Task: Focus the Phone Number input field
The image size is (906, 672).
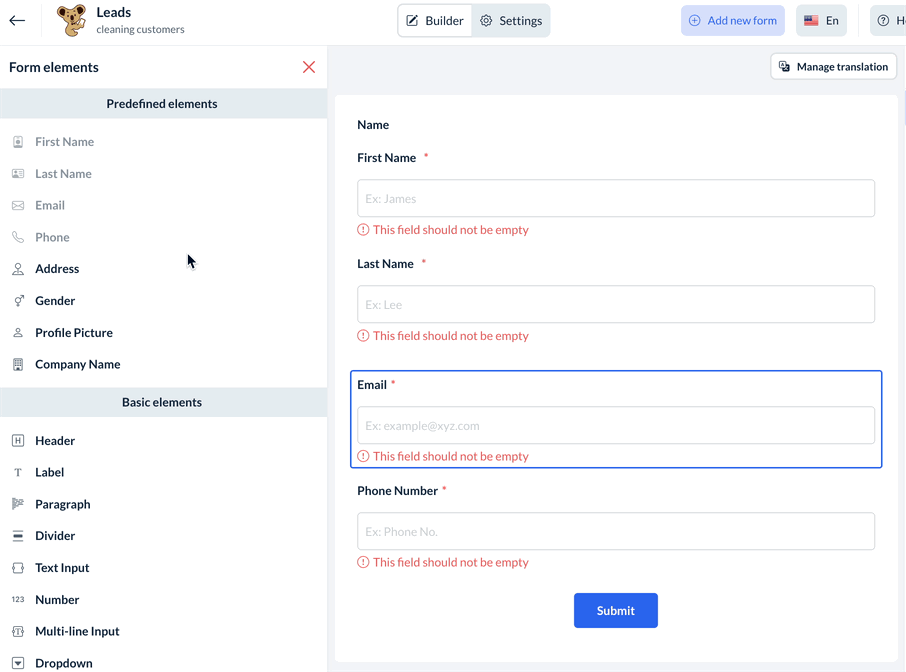Action: [x=616, y=531]
